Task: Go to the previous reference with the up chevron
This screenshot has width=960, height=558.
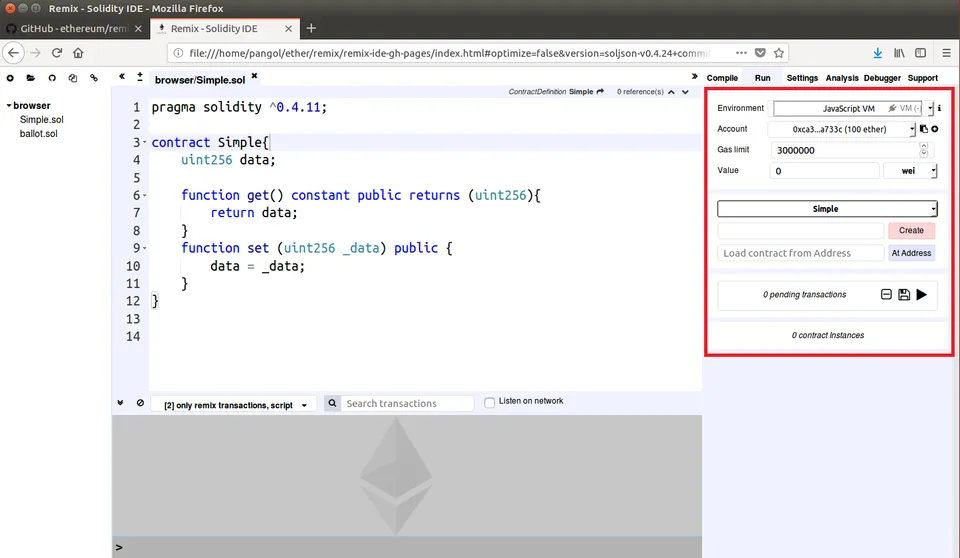Action: click(672, 92)
